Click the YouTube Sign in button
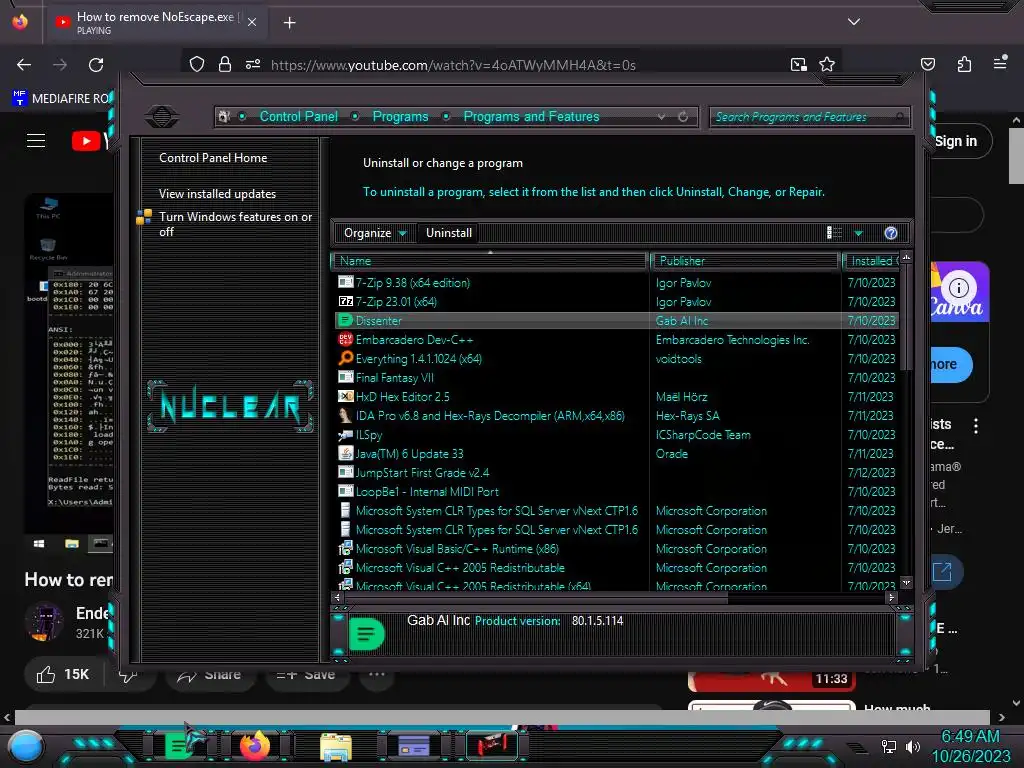This screenshot has height=768, width=1024. pos(955,141)
